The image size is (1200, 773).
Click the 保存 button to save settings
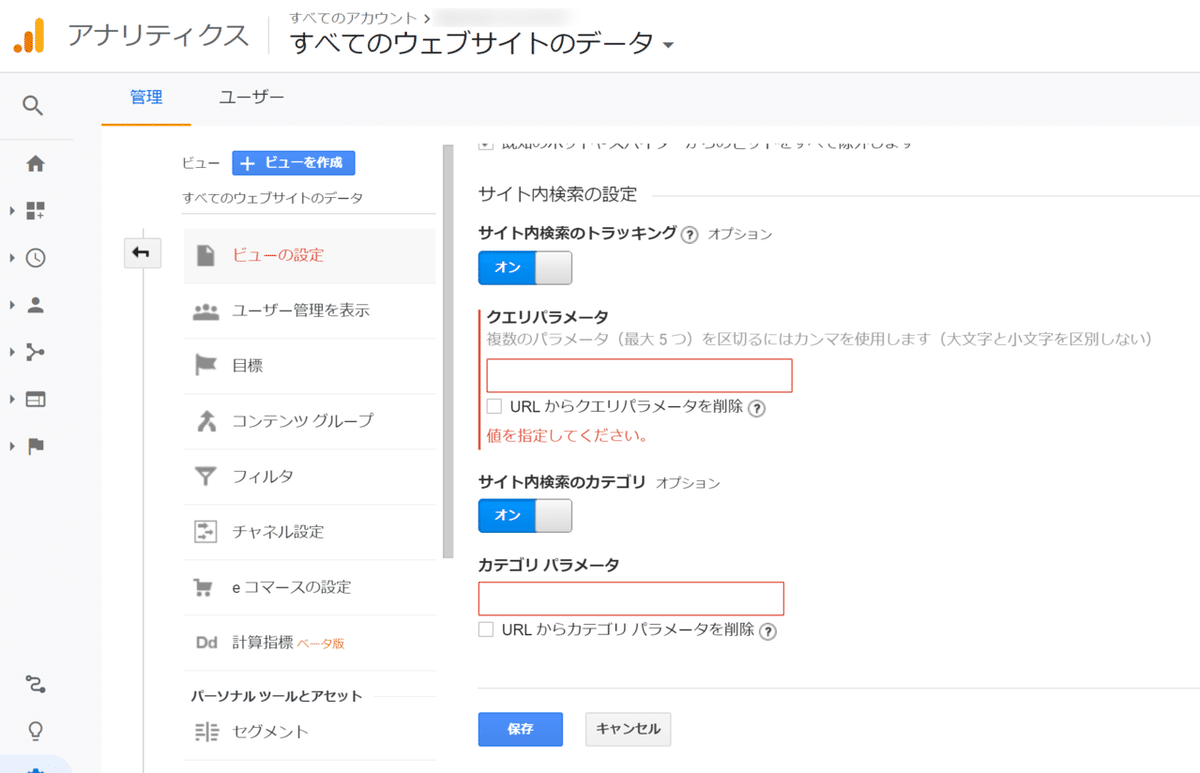click(519, 729)
